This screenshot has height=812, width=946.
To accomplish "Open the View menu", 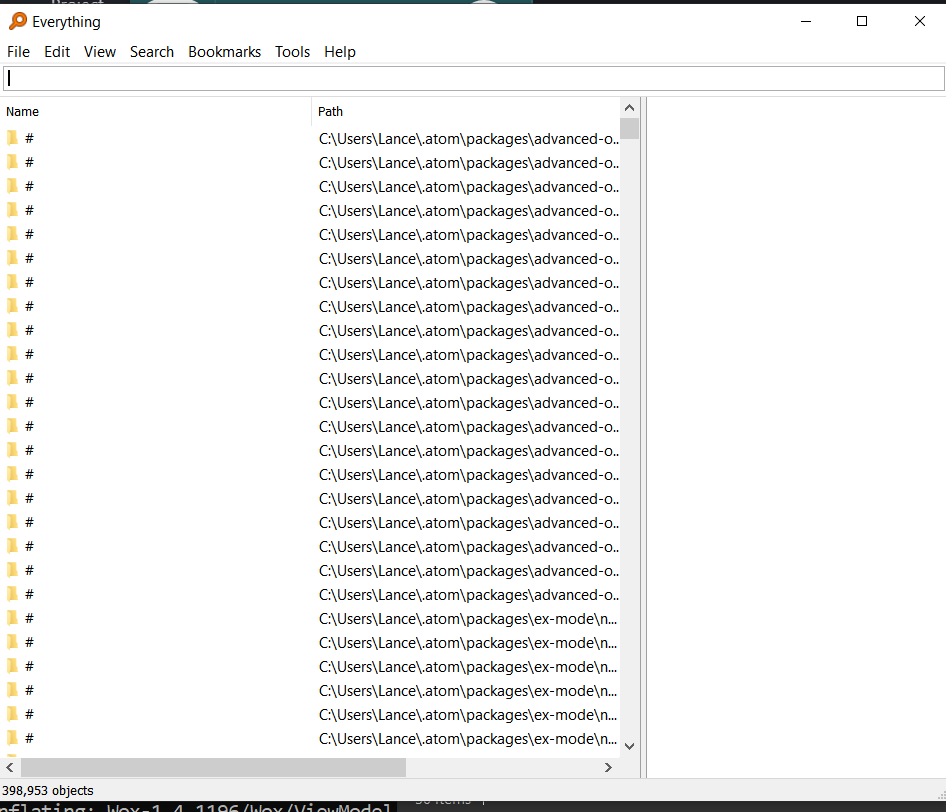I will pos(99,51).
